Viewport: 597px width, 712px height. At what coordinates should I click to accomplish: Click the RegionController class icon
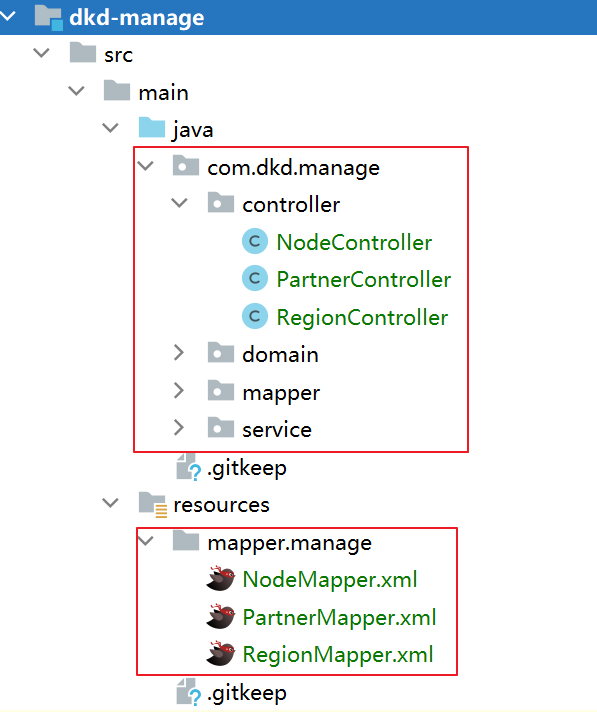point(255,316)
